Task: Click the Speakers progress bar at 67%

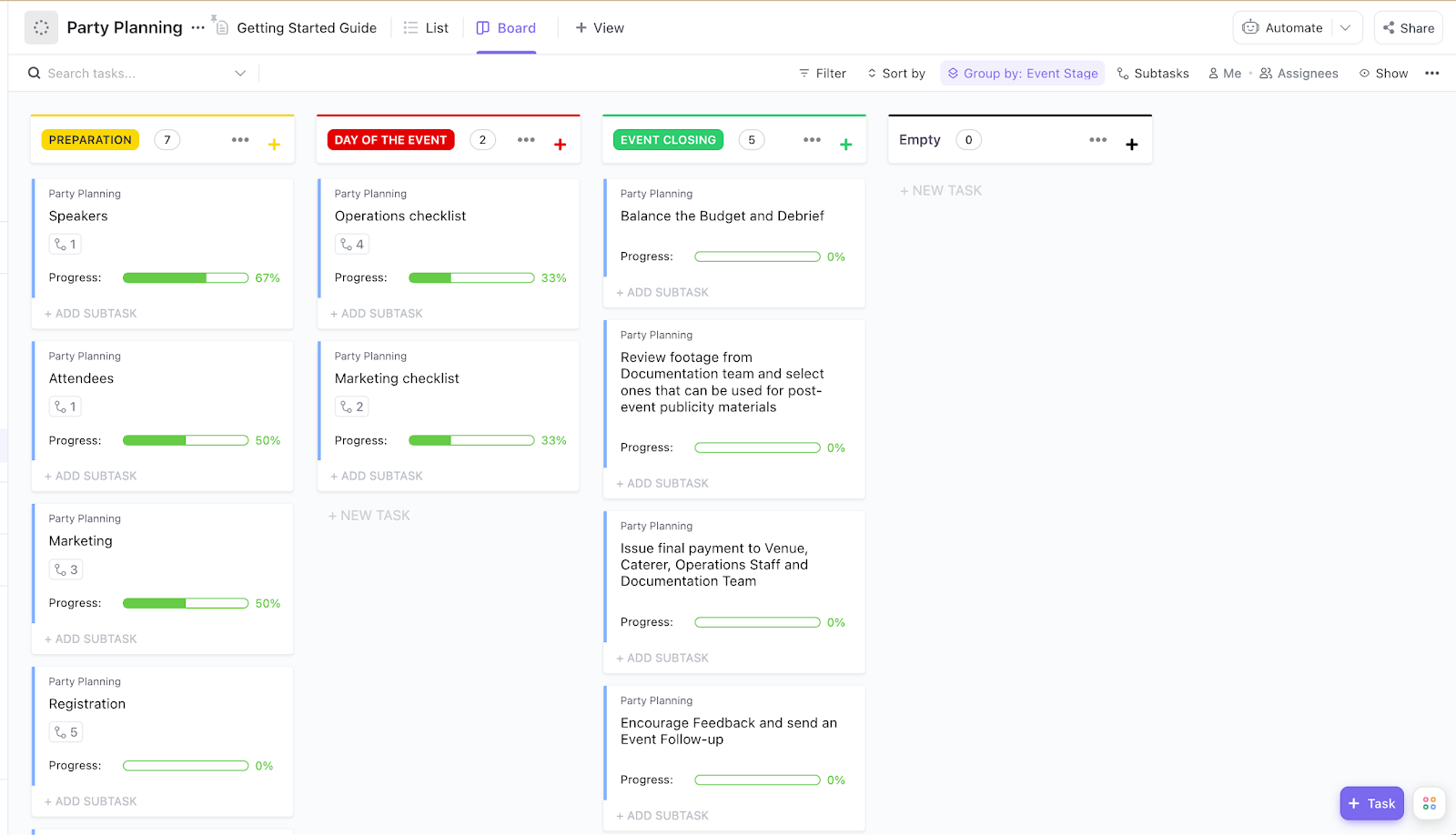Action: coord(186,278)
